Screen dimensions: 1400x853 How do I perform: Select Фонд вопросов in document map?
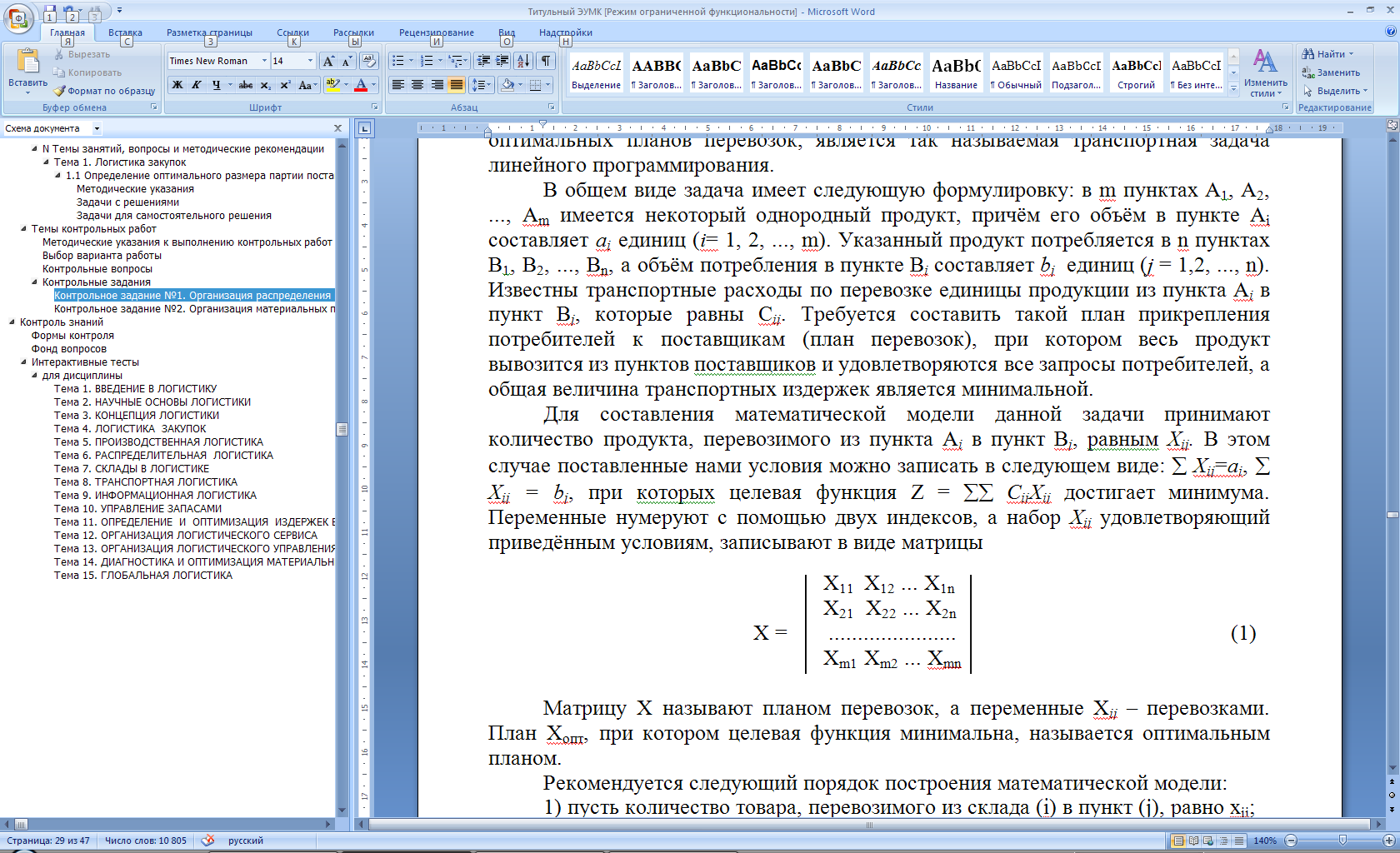pyautogui.click(x=69, y=349)
